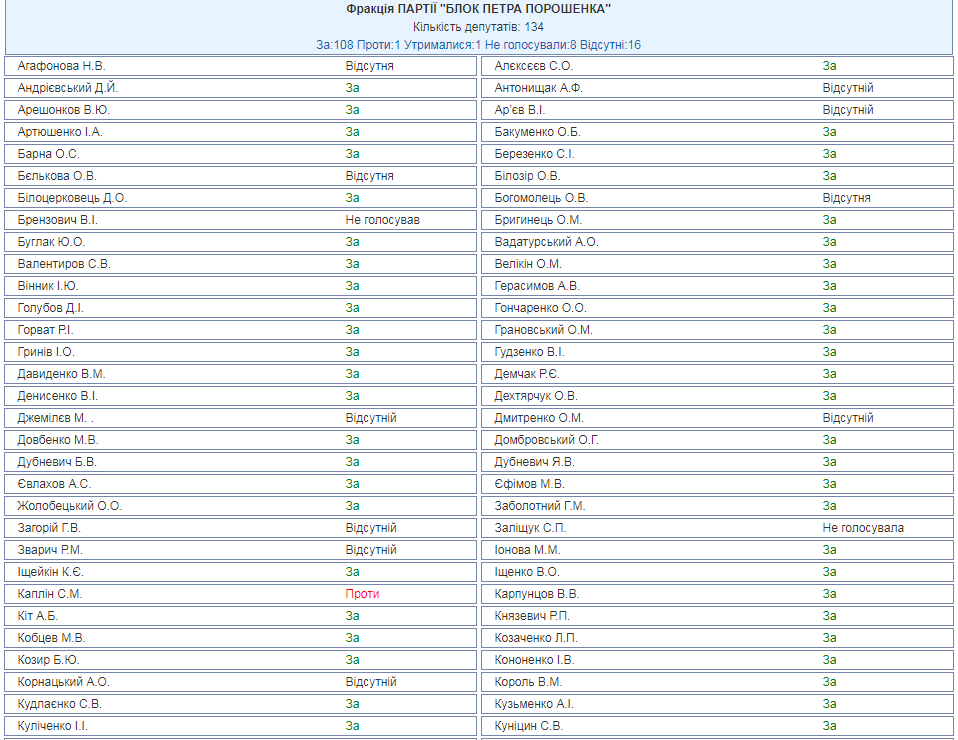Viewport: 958px width, 740px height.
Task: Click "Відсутня" status beside Бєлькова О.В.
Action: coord(369,176)
